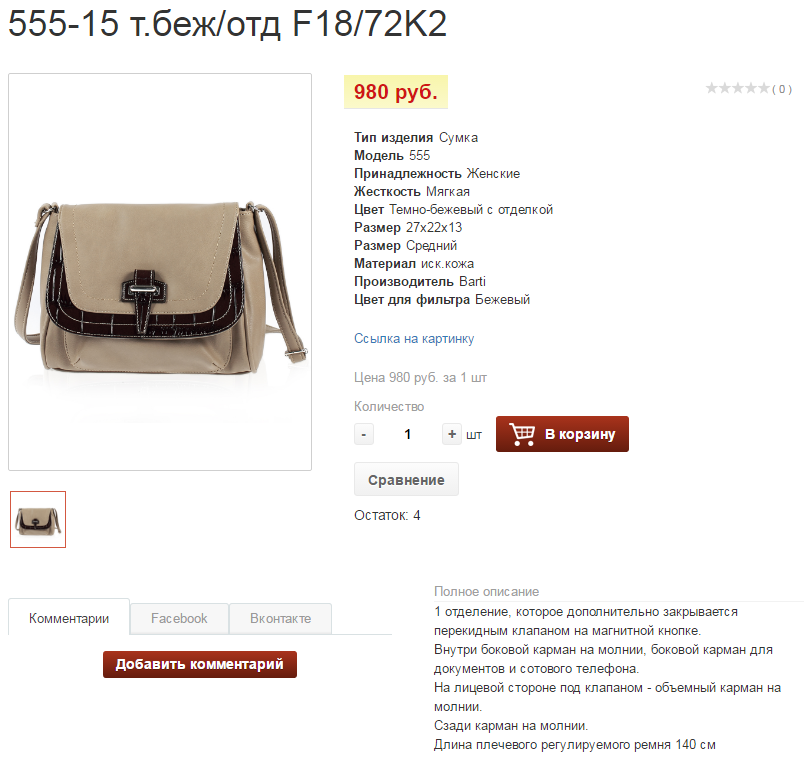Image resolution: width=804 pixels, height=768 pixels.
Task: Click the Полное описание heading
Action: (x=486, y=592)
